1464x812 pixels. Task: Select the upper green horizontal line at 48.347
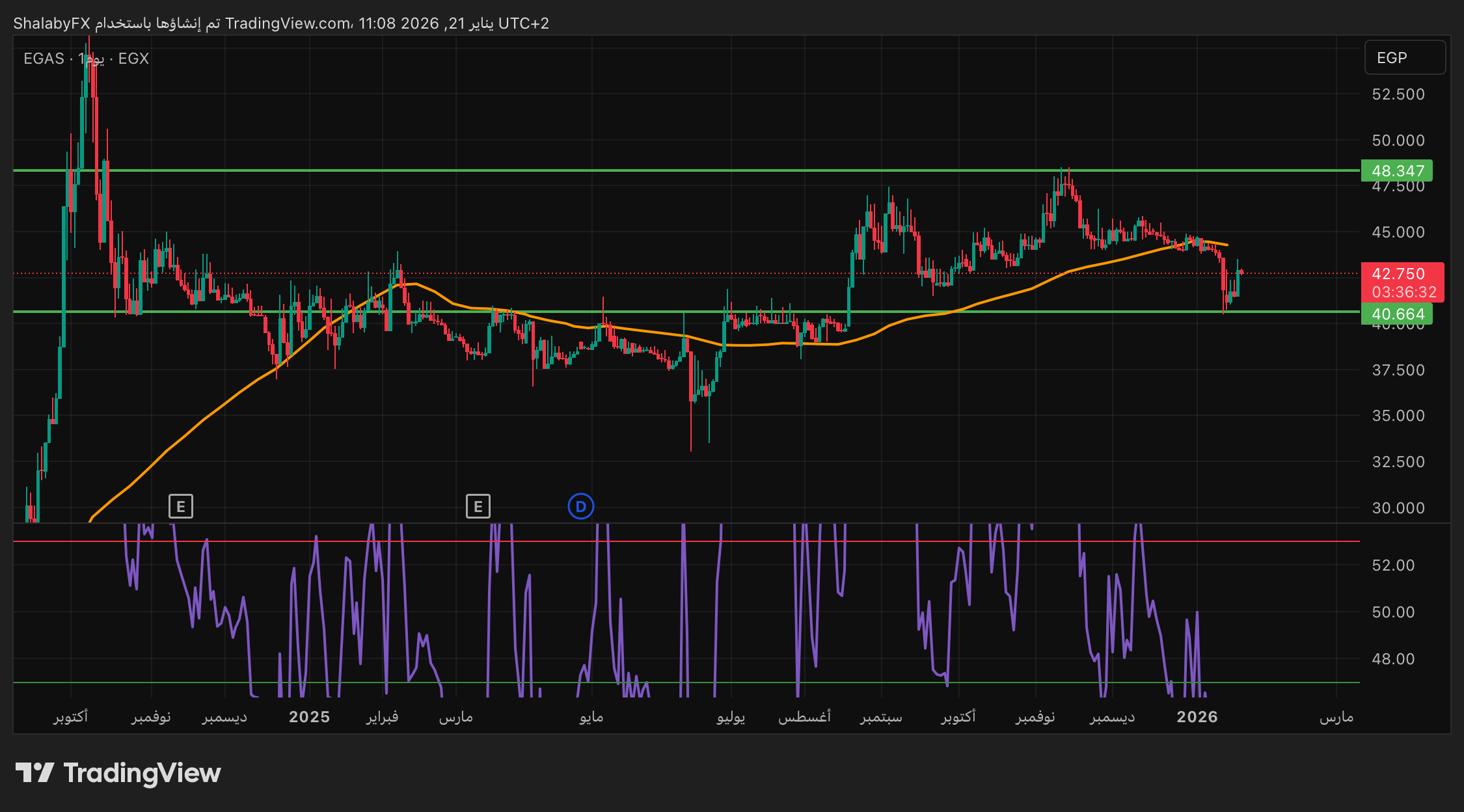(x=651, y=170)
